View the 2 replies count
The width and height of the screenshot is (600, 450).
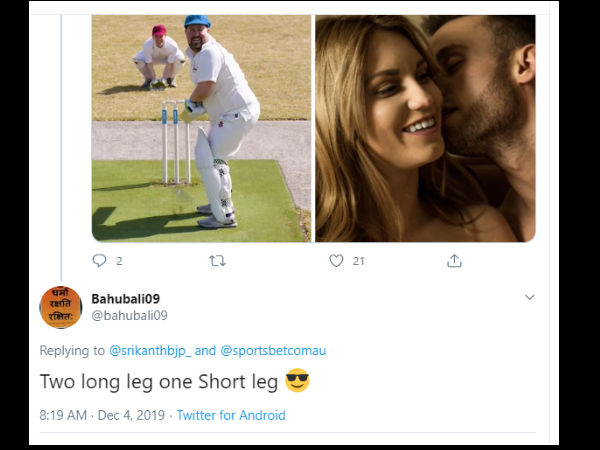119,261
